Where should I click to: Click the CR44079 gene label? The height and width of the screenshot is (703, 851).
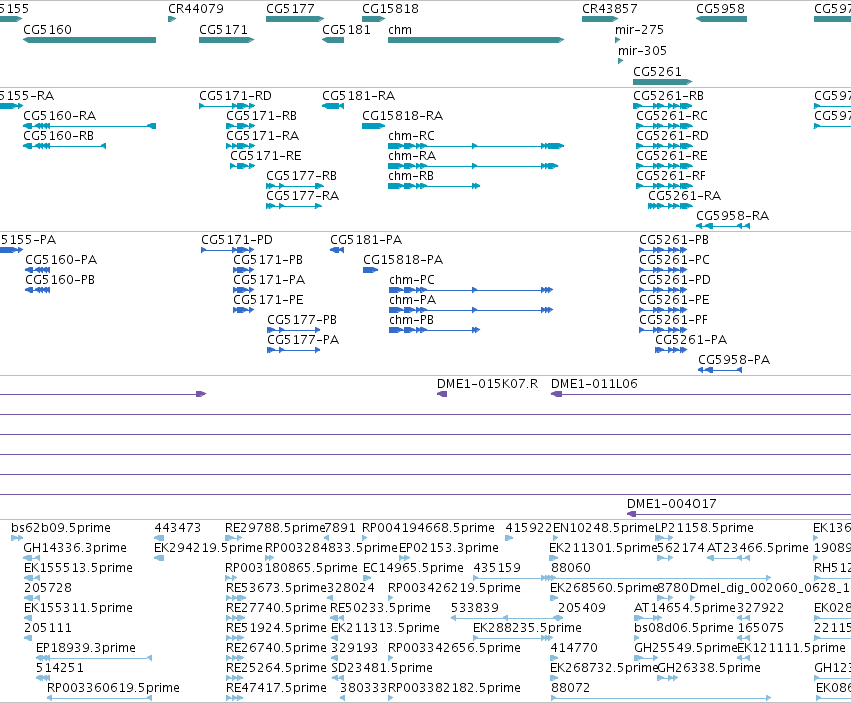[195, 9]
